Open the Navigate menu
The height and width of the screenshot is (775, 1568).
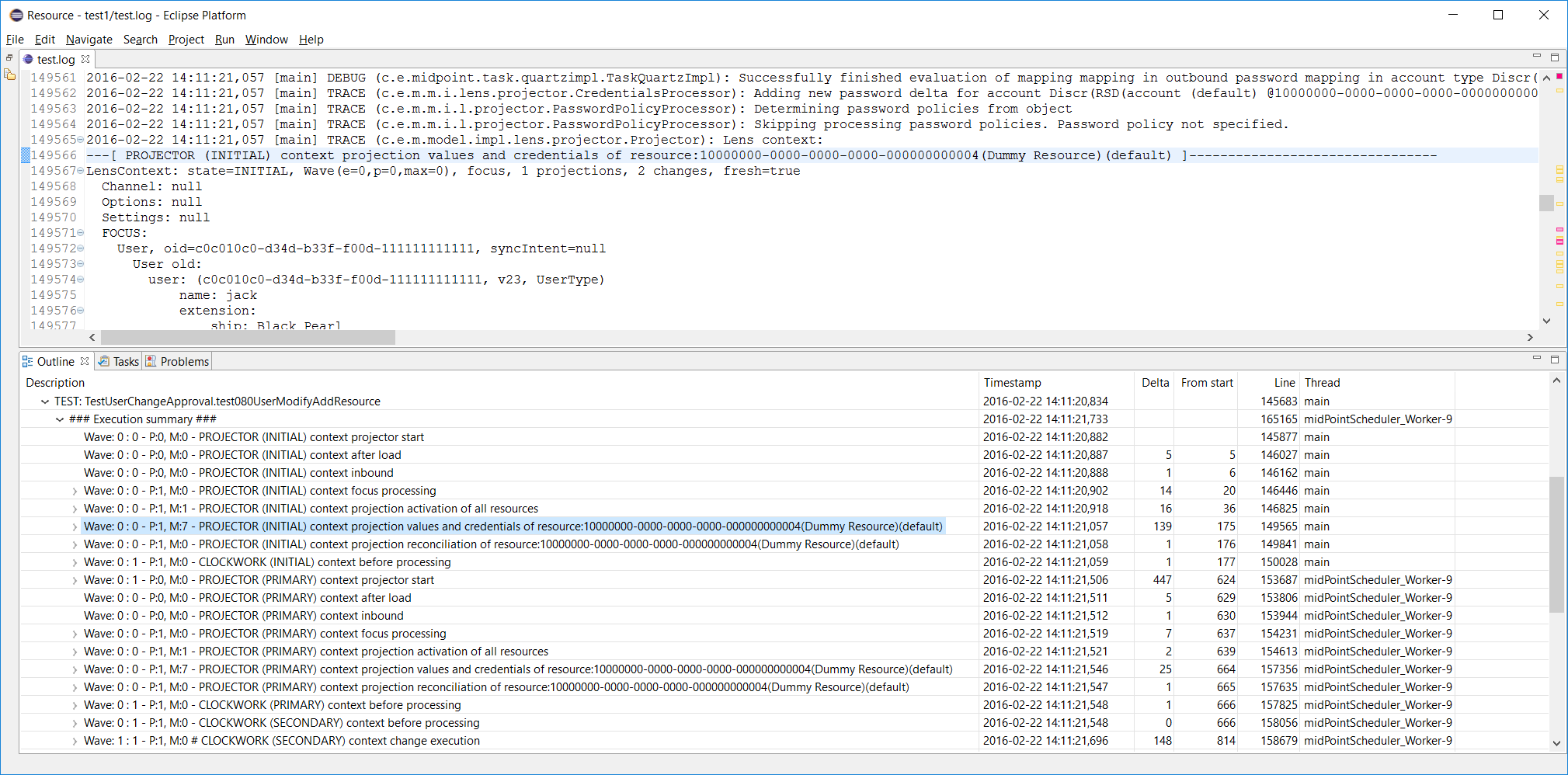pos(89,40)
